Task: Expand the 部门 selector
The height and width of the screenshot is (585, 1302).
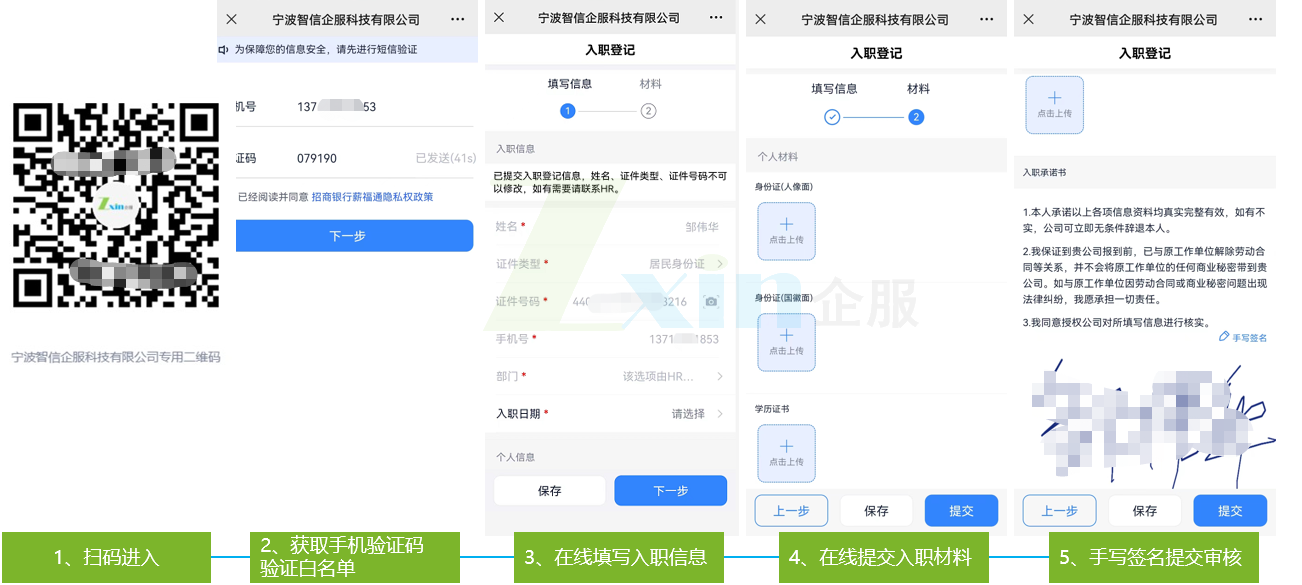Action: pos(610,376)
